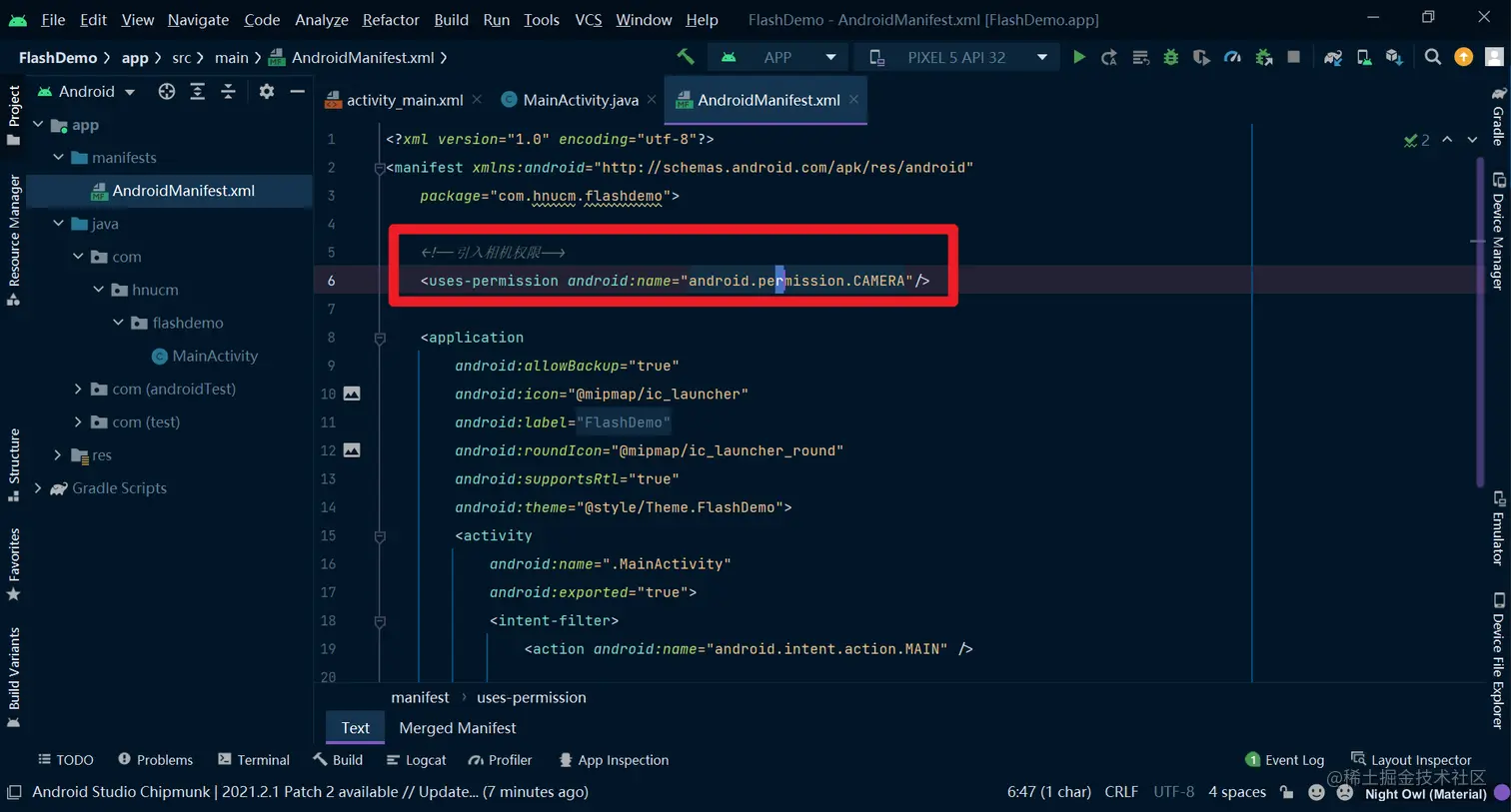Open the VCS menu
1511x812 pixels.
click(x=589, y=19)
